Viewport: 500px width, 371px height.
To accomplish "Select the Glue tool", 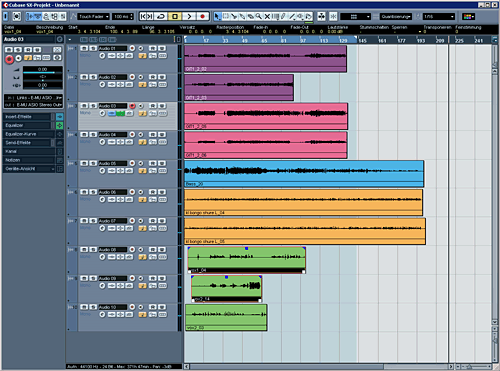I will tap(242, 16).
